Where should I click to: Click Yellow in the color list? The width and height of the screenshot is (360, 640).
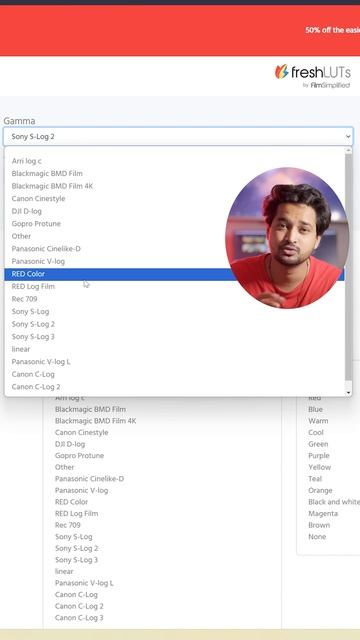320,467
